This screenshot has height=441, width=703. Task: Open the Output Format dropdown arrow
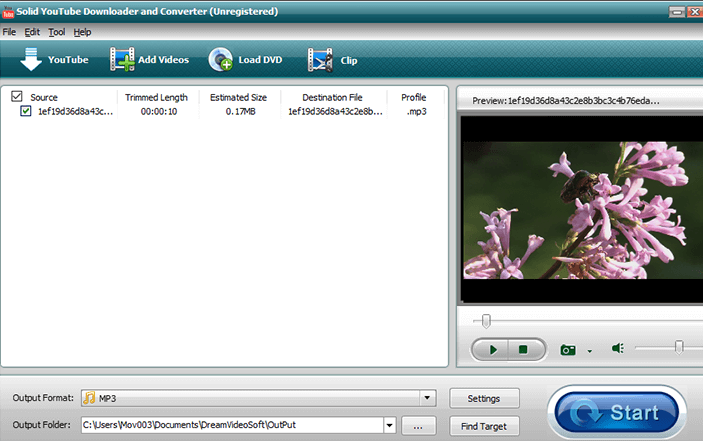click(427, 398)
